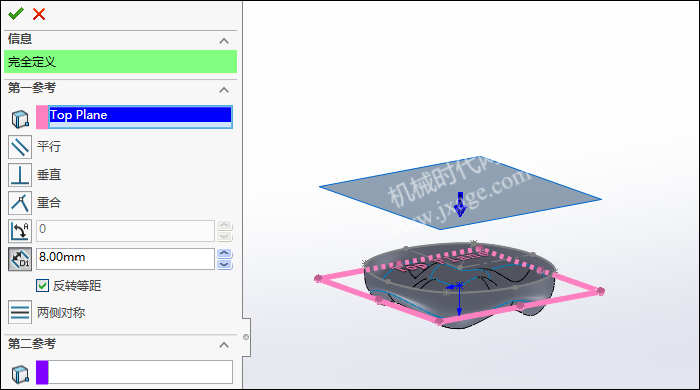
Task: Toggle the offset distance icon button
Action: tap(20, 259)
